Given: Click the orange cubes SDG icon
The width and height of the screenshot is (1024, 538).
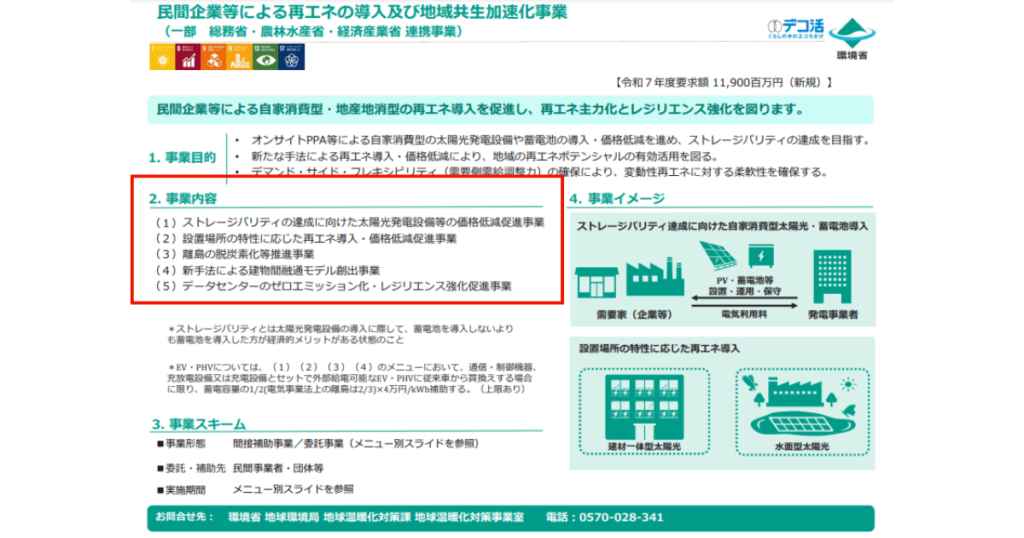Looking at the screenshot, I should click(214, 57).
